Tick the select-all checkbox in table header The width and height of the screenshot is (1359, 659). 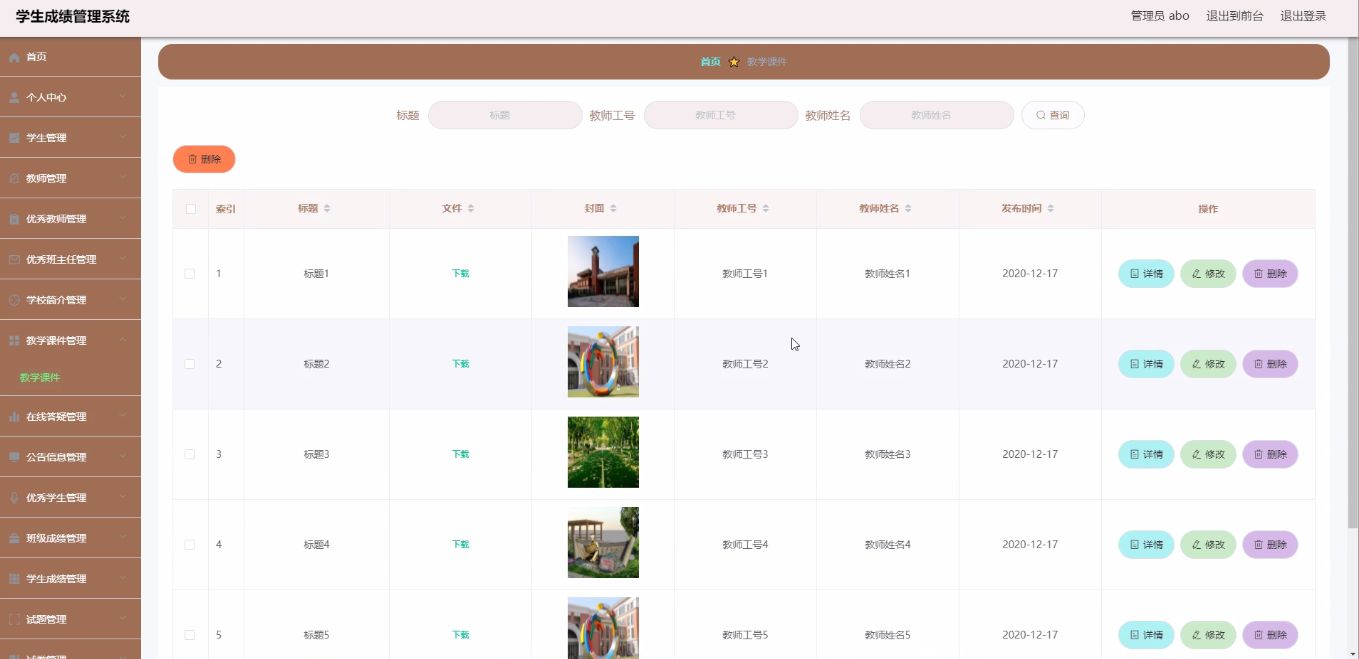coord(190,209)
